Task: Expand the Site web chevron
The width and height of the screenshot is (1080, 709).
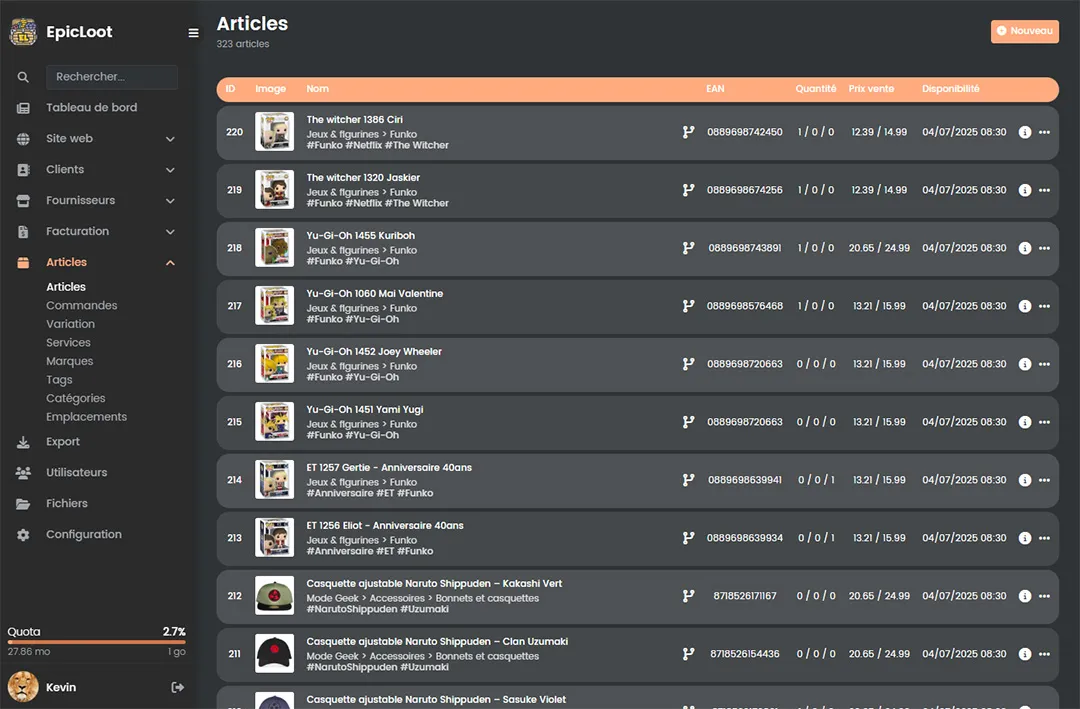Action: [x=170, y=139]
